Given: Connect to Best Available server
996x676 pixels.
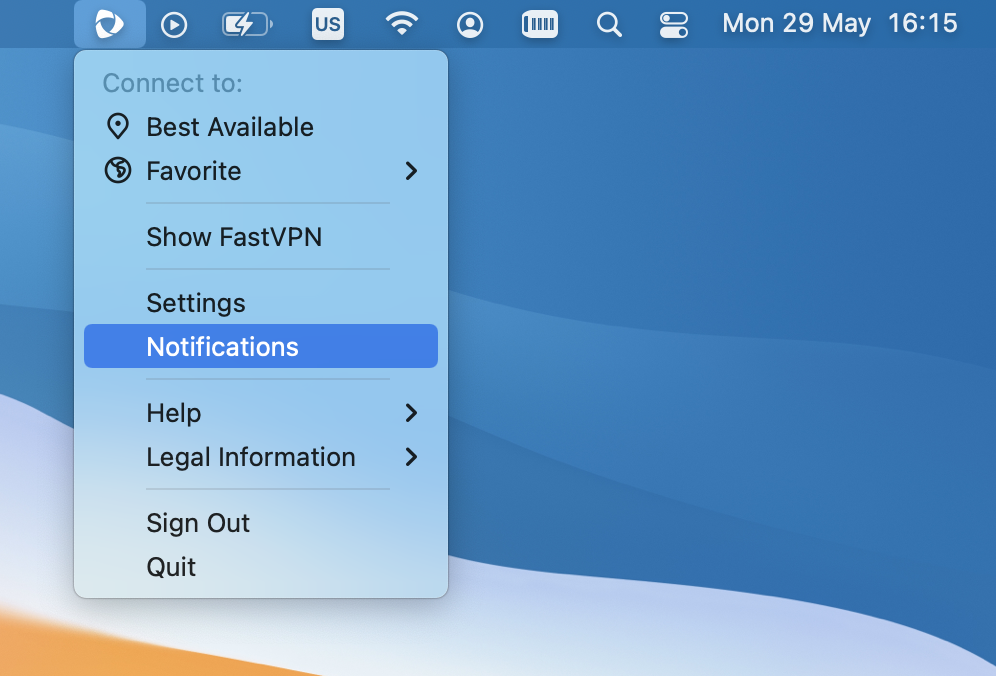Looking at the screenshot, I should (x=261, y=127).
